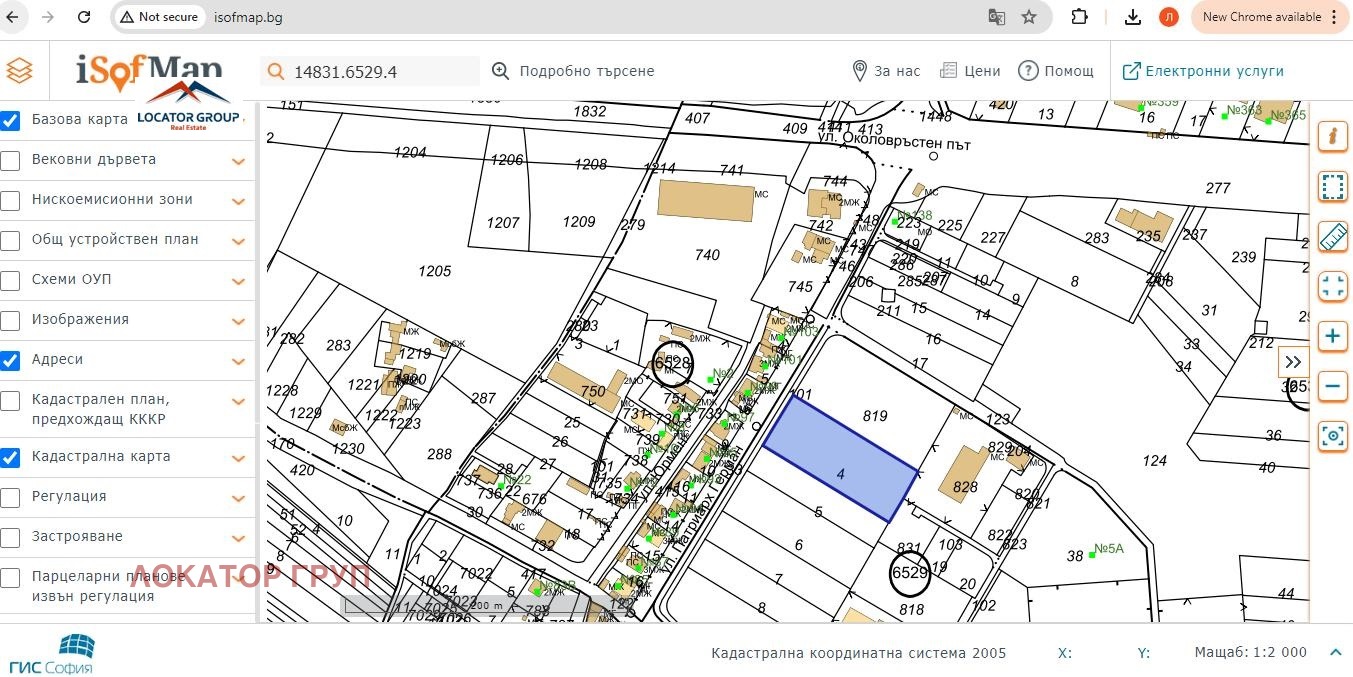Viewport: 1353px width, 677px height.
Task: Enable the Регулация layer checkbox
Action: [x=11, y=497]
